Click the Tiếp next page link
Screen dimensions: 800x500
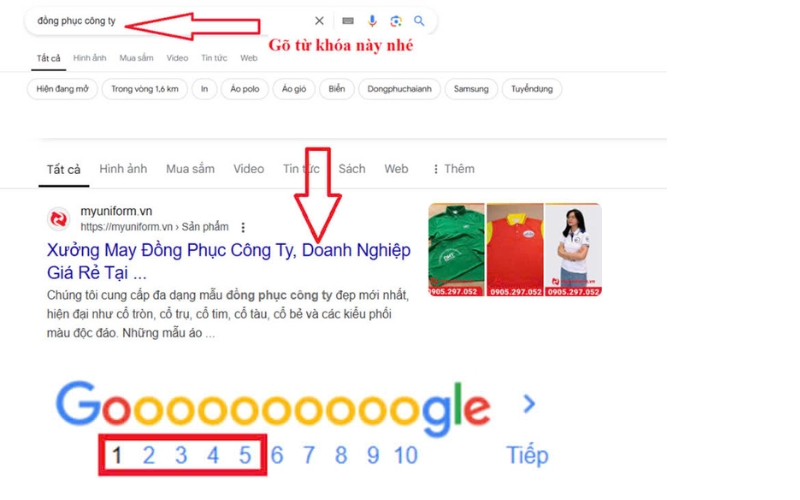tap(527, 455)
